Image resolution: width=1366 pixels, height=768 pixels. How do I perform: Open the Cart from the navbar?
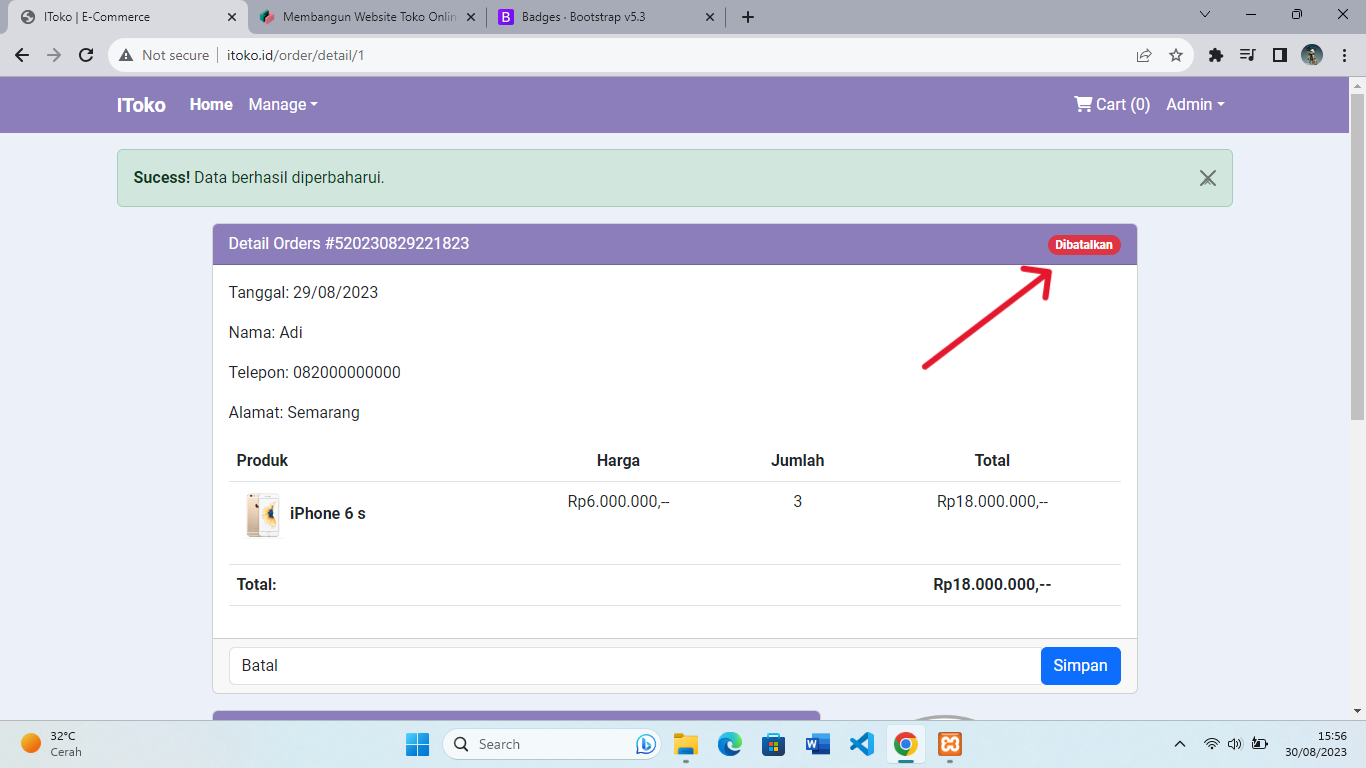[x=1111, y=104]
